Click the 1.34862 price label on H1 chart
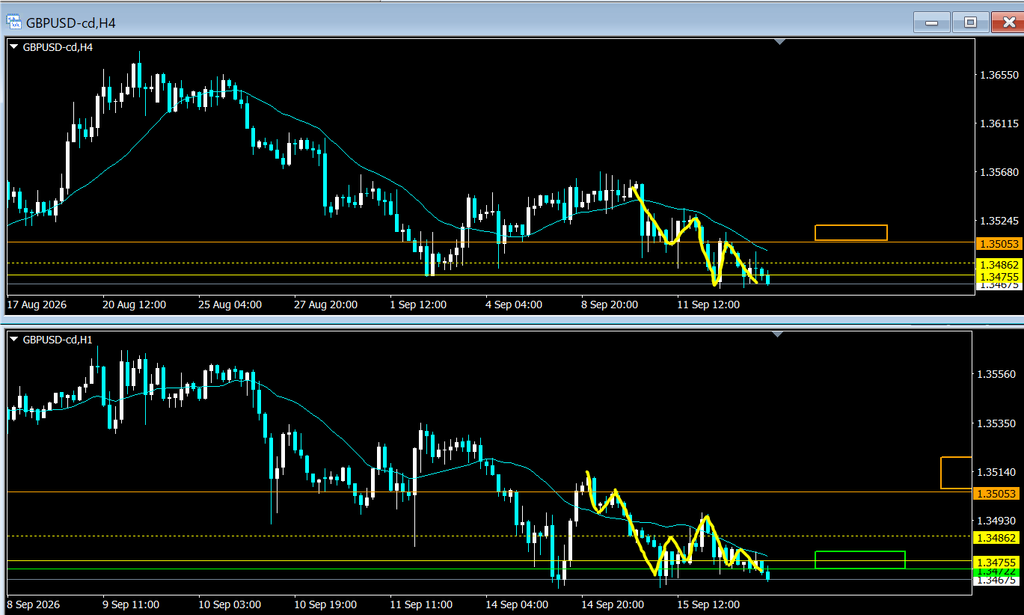The width and height of the screenshot is (1024, 615). 996,538
